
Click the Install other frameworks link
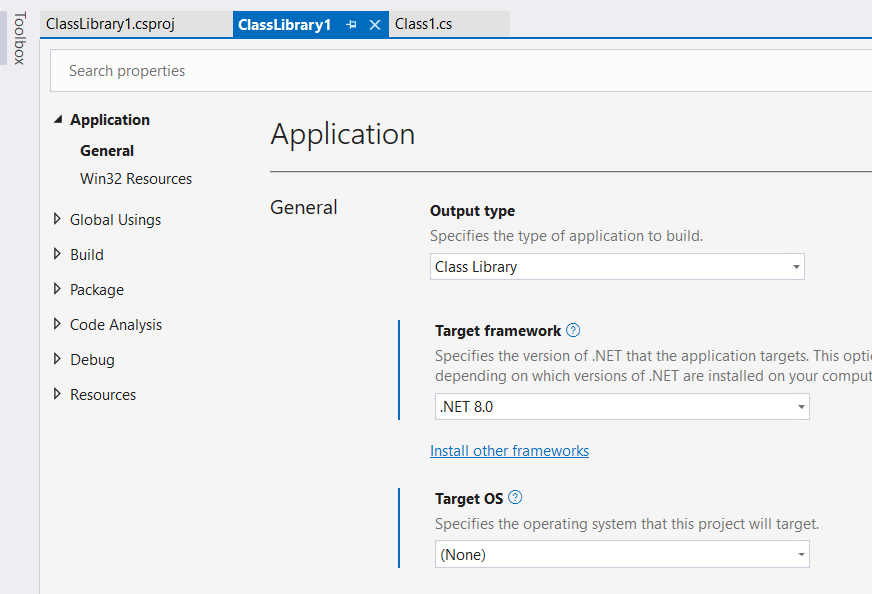pos(509,451)
